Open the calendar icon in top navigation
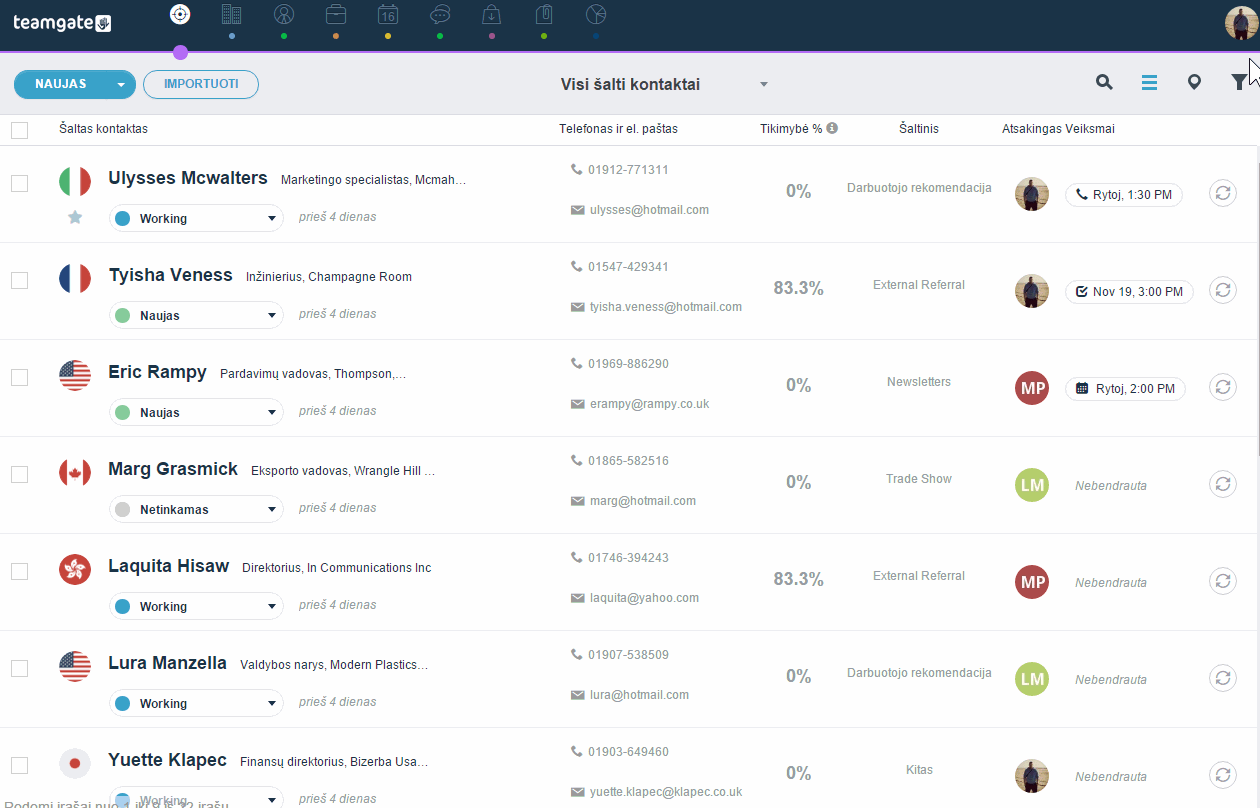Screen dimensions: 1260x808 [388, 14]
